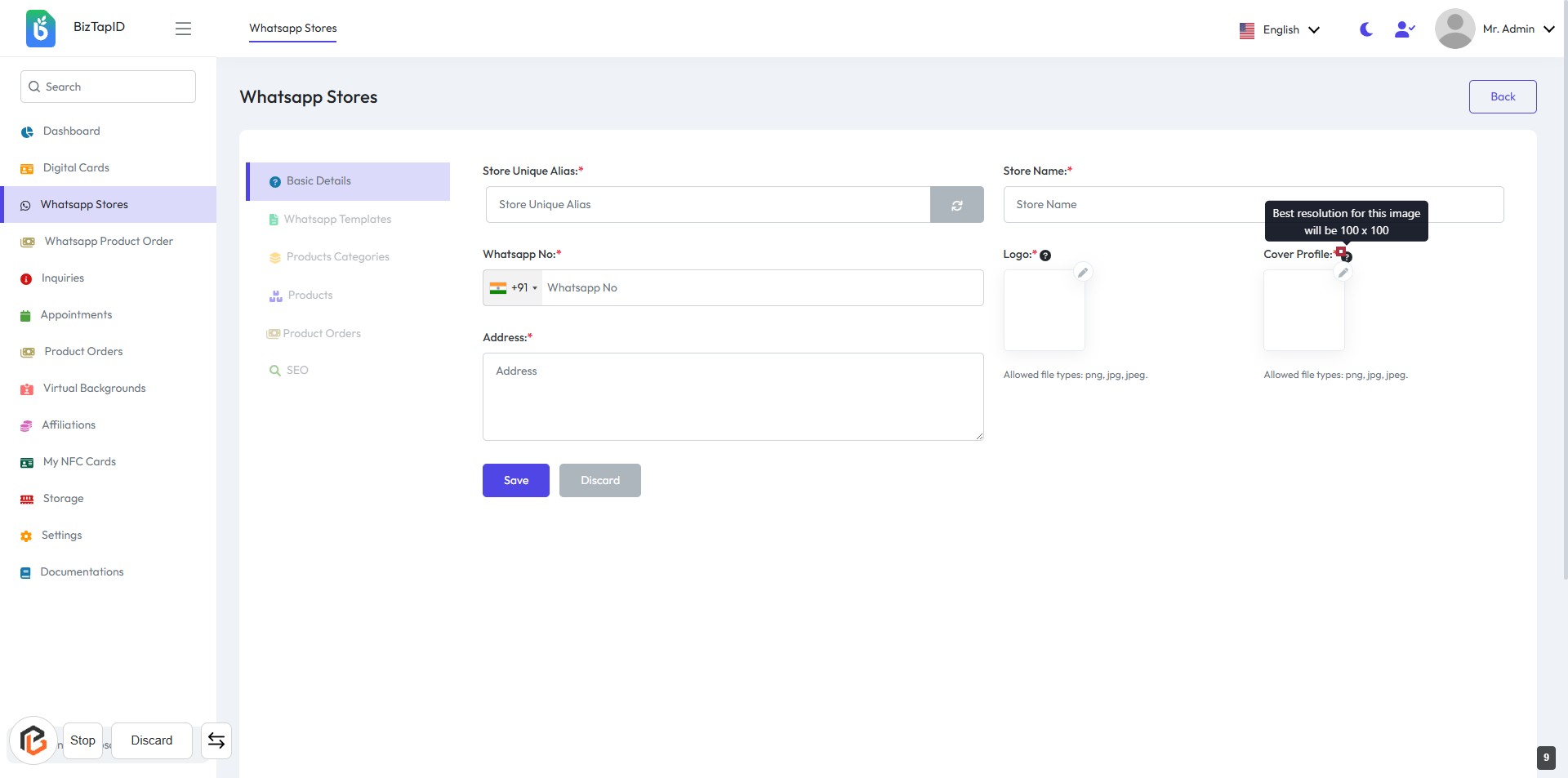Click the user check icon in header

(1404, 29)
